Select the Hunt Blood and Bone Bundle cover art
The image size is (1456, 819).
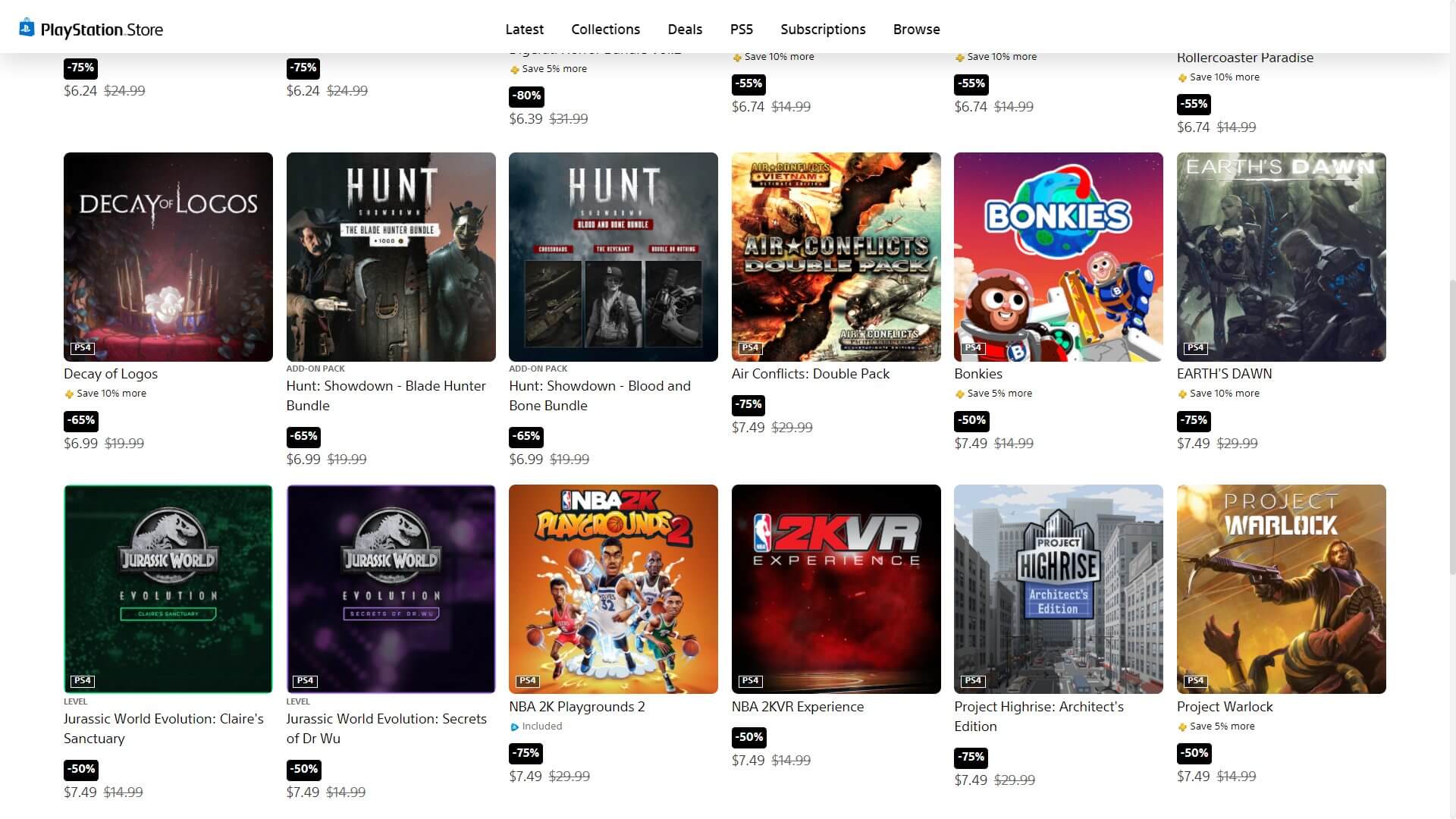pos(613,256)
